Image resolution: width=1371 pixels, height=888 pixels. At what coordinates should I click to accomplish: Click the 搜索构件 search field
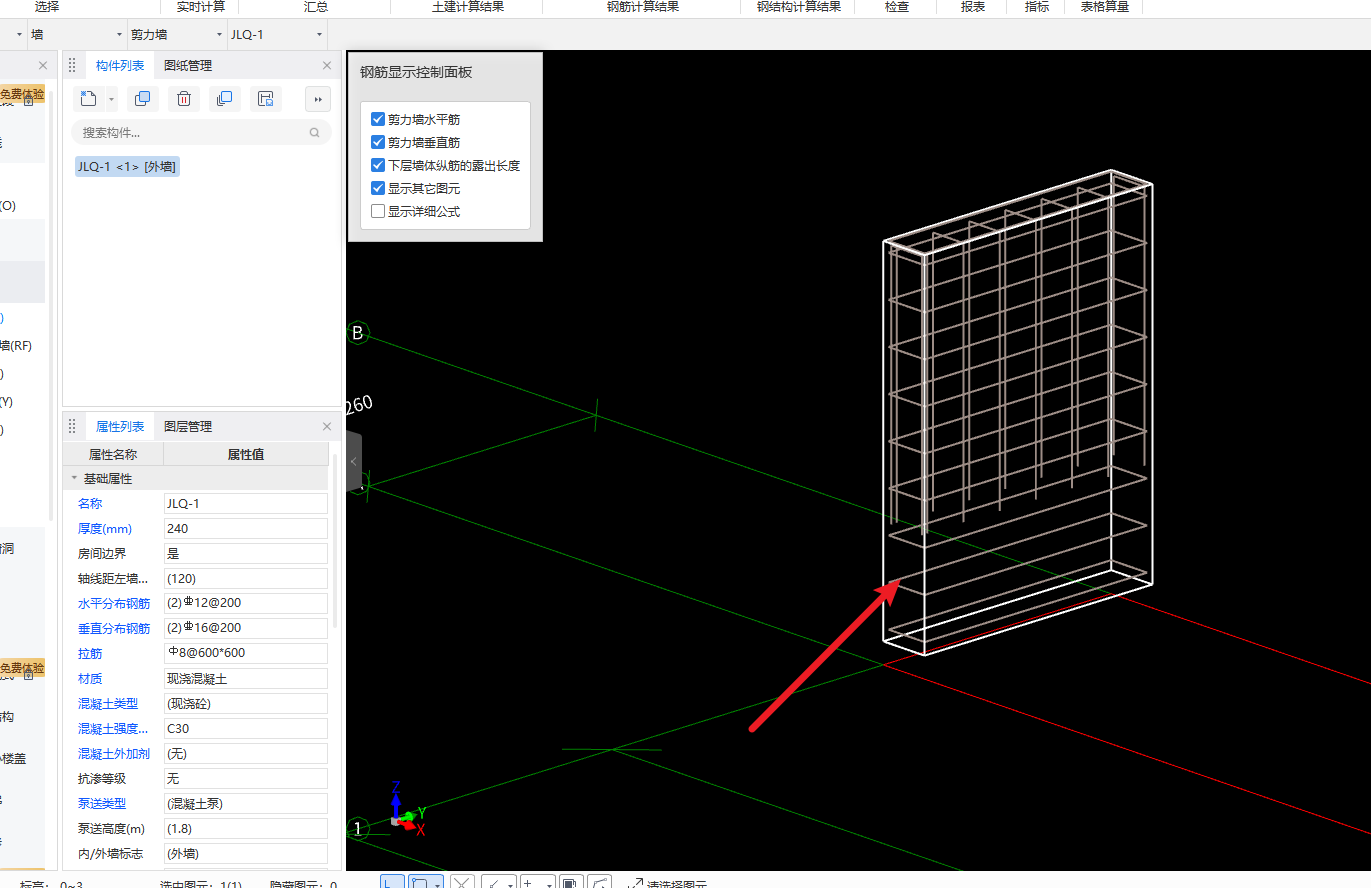201,132
